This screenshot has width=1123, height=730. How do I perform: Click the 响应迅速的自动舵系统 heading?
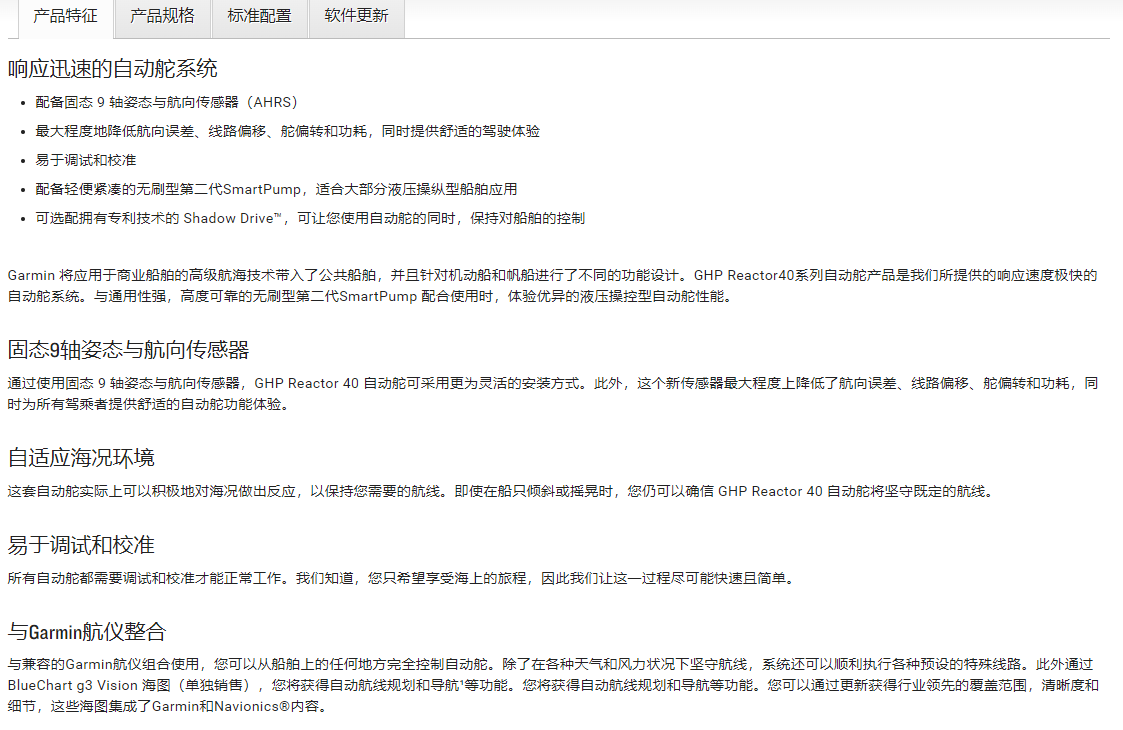(113, 69)
